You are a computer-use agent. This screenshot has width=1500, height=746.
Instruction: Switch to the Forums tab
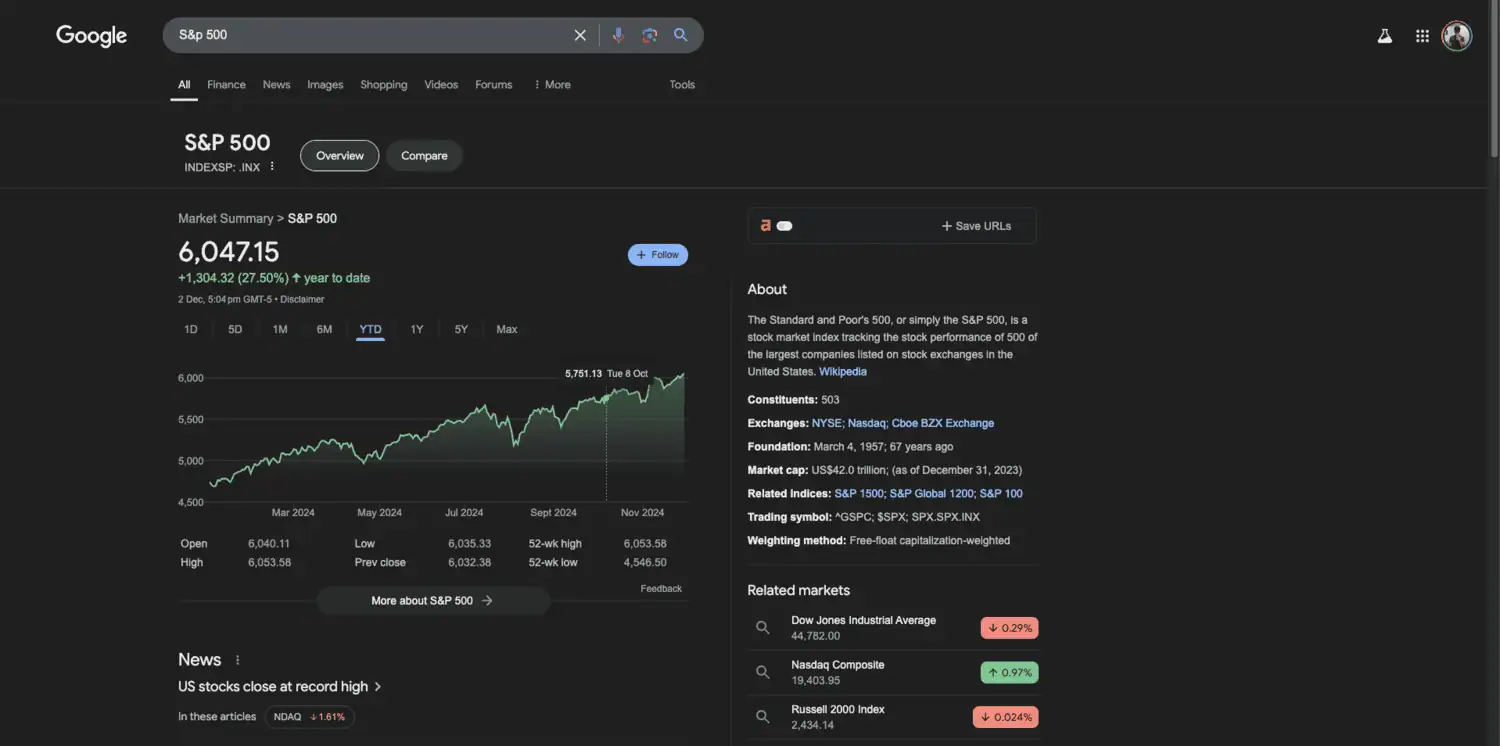(x=494, y=85)
